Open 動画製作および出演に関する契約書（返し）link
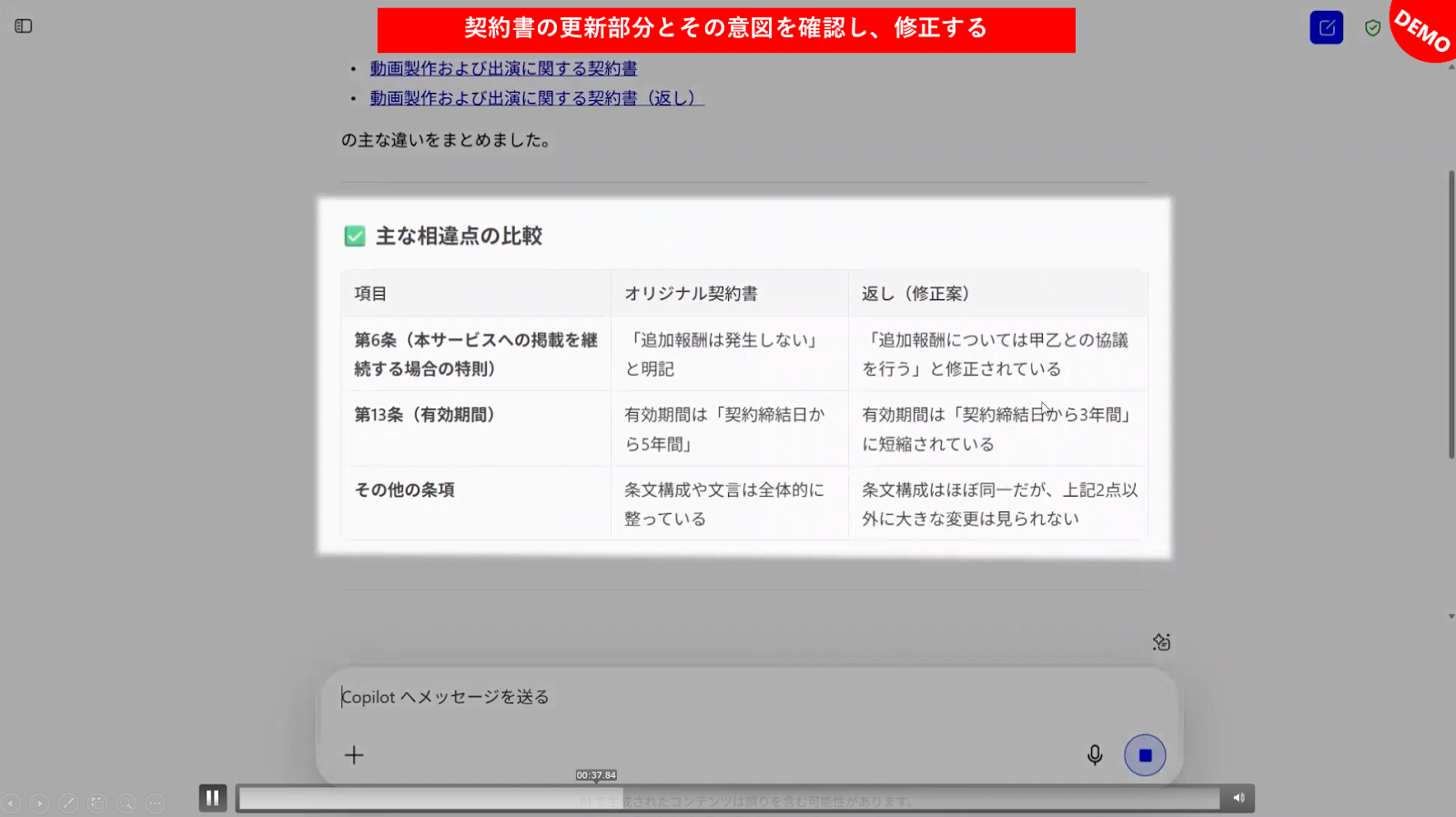This screenshot has height=817, width=1456. click(536, 98)
